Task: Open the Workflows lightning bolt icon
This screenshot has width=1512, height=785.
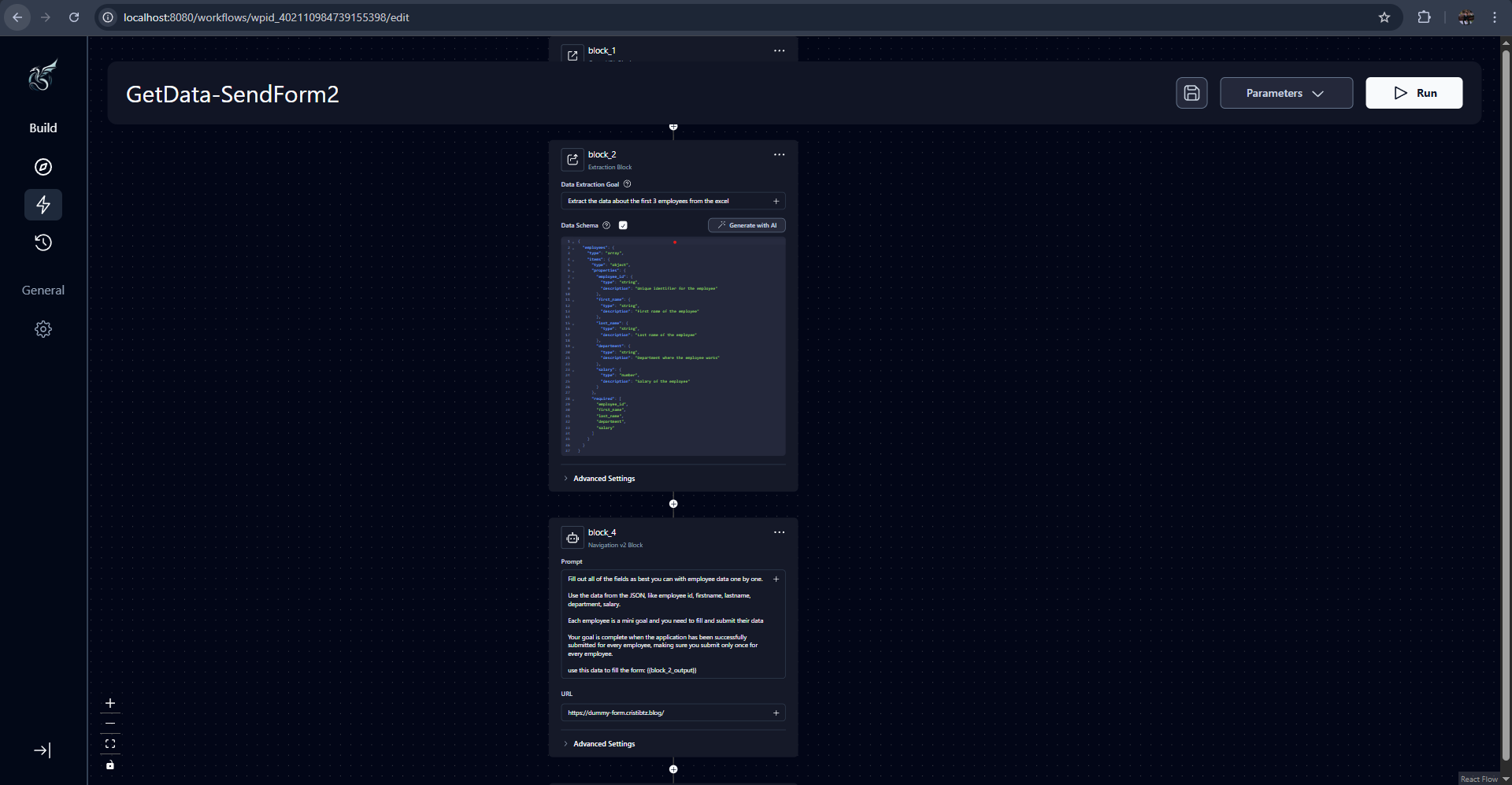Action: point(43,205)
